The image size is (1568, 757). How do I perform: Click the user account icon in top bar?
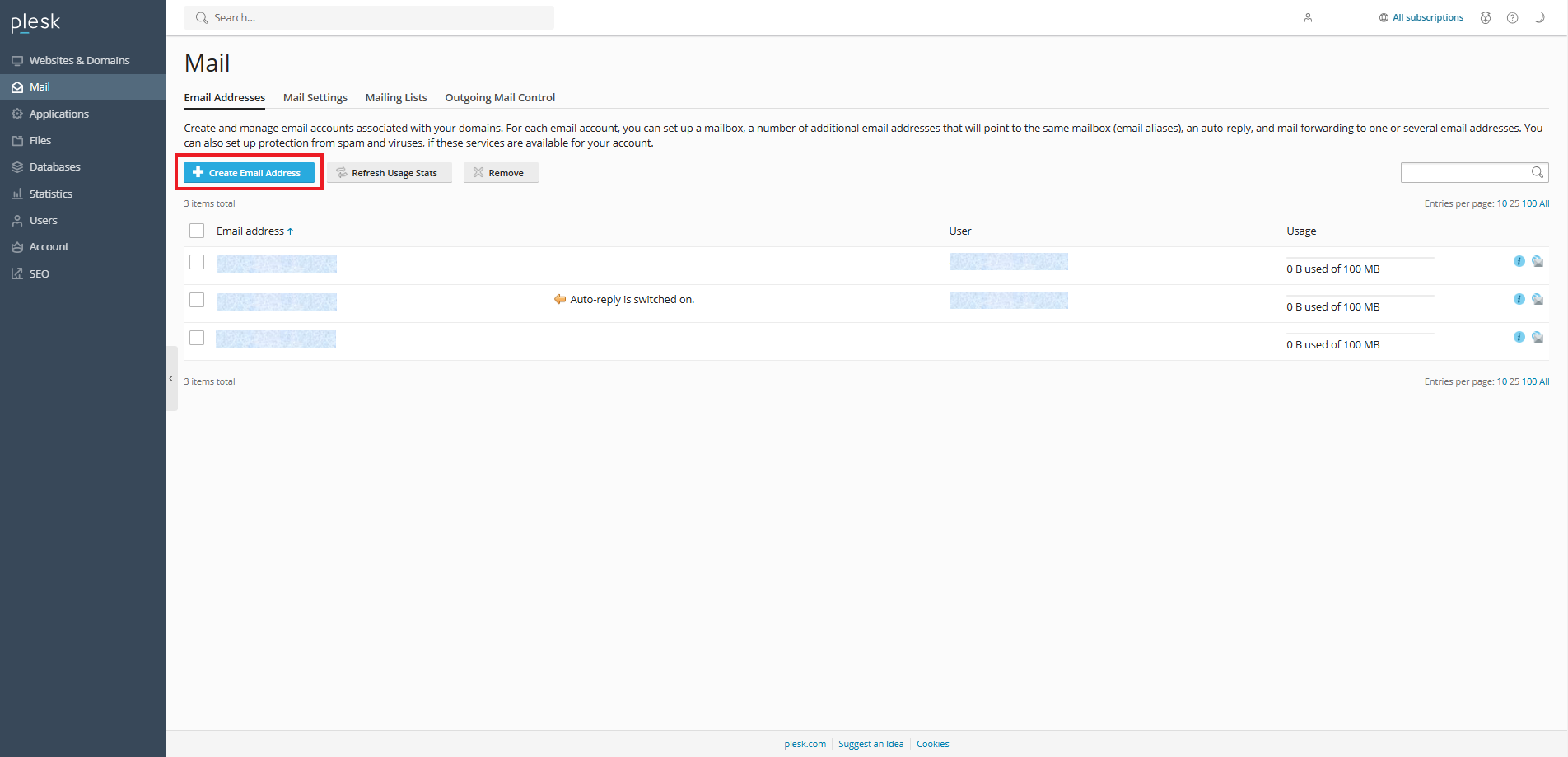1308,18
